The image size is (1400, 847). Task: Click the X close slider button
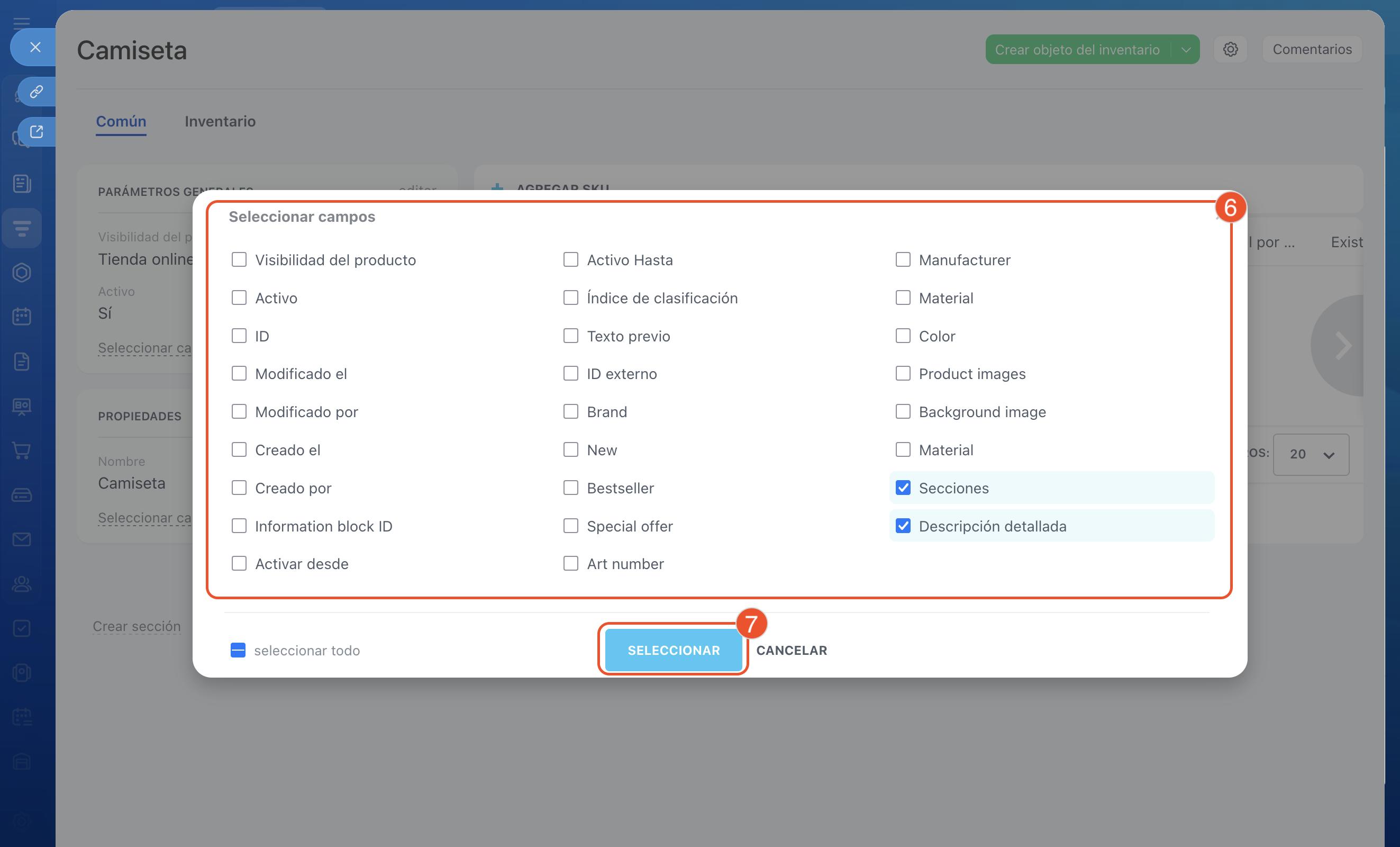pyautogui.click(x=35, y=47)
